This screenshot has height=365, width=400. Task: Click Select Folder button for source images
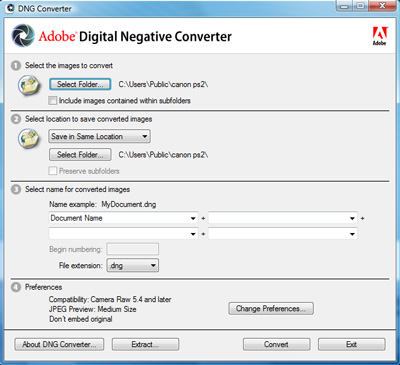(80, 84)
